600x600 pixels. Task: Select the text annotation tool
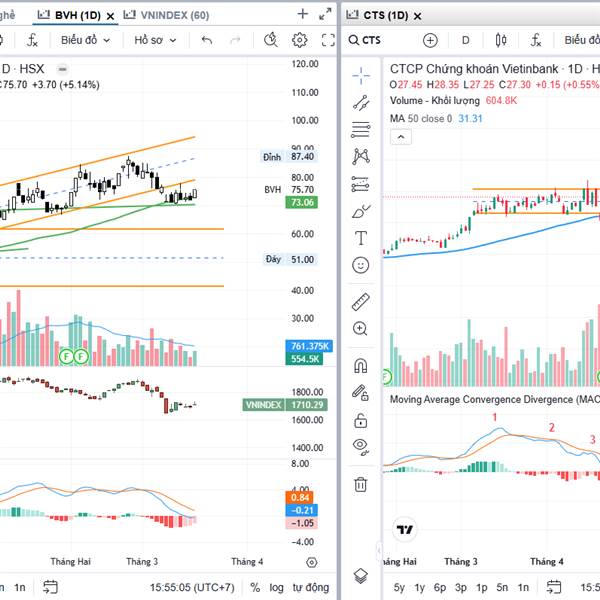coord(361,238)
